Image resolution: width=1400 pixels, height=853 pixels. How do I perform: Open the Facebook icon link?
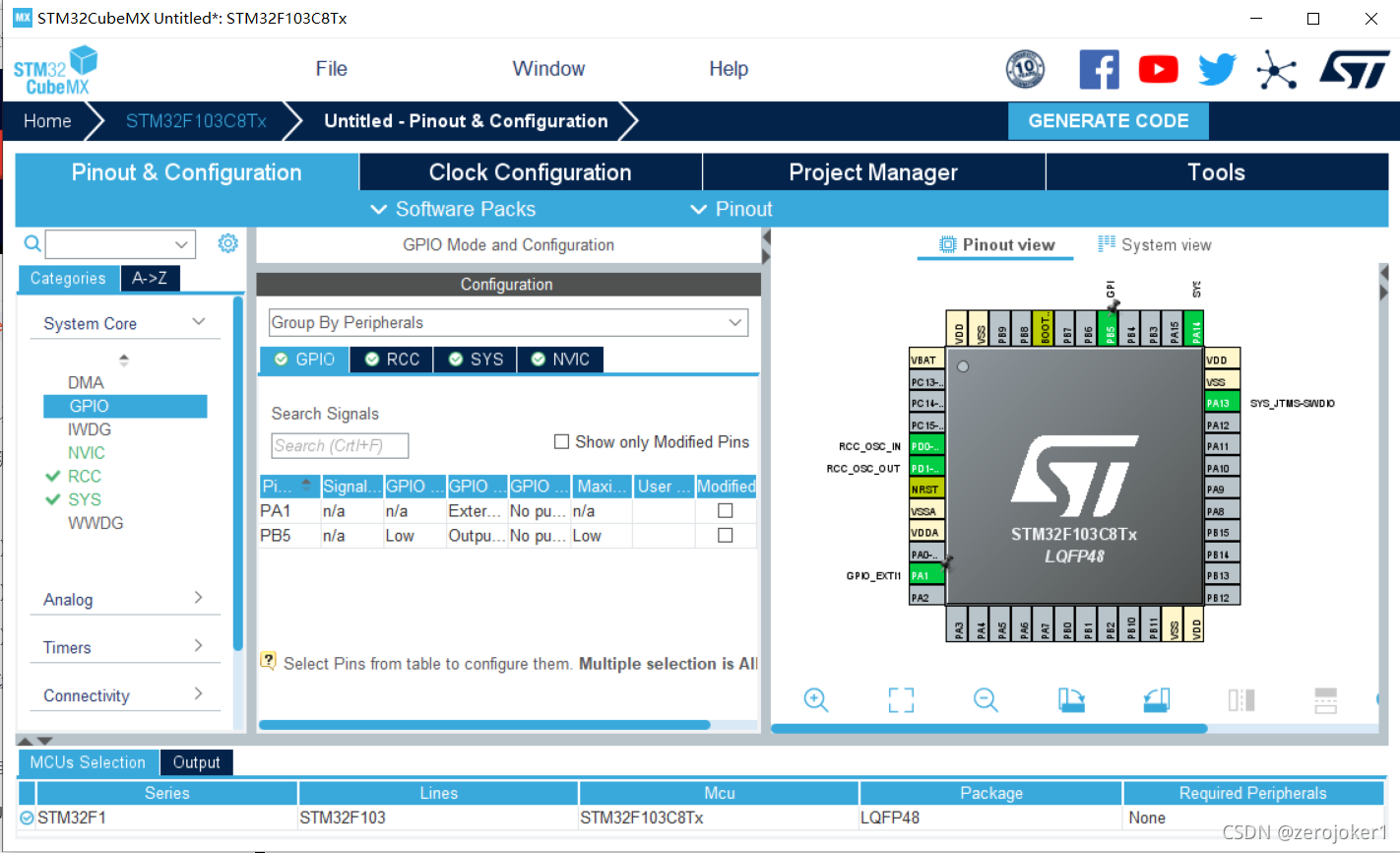point(1099,69)
